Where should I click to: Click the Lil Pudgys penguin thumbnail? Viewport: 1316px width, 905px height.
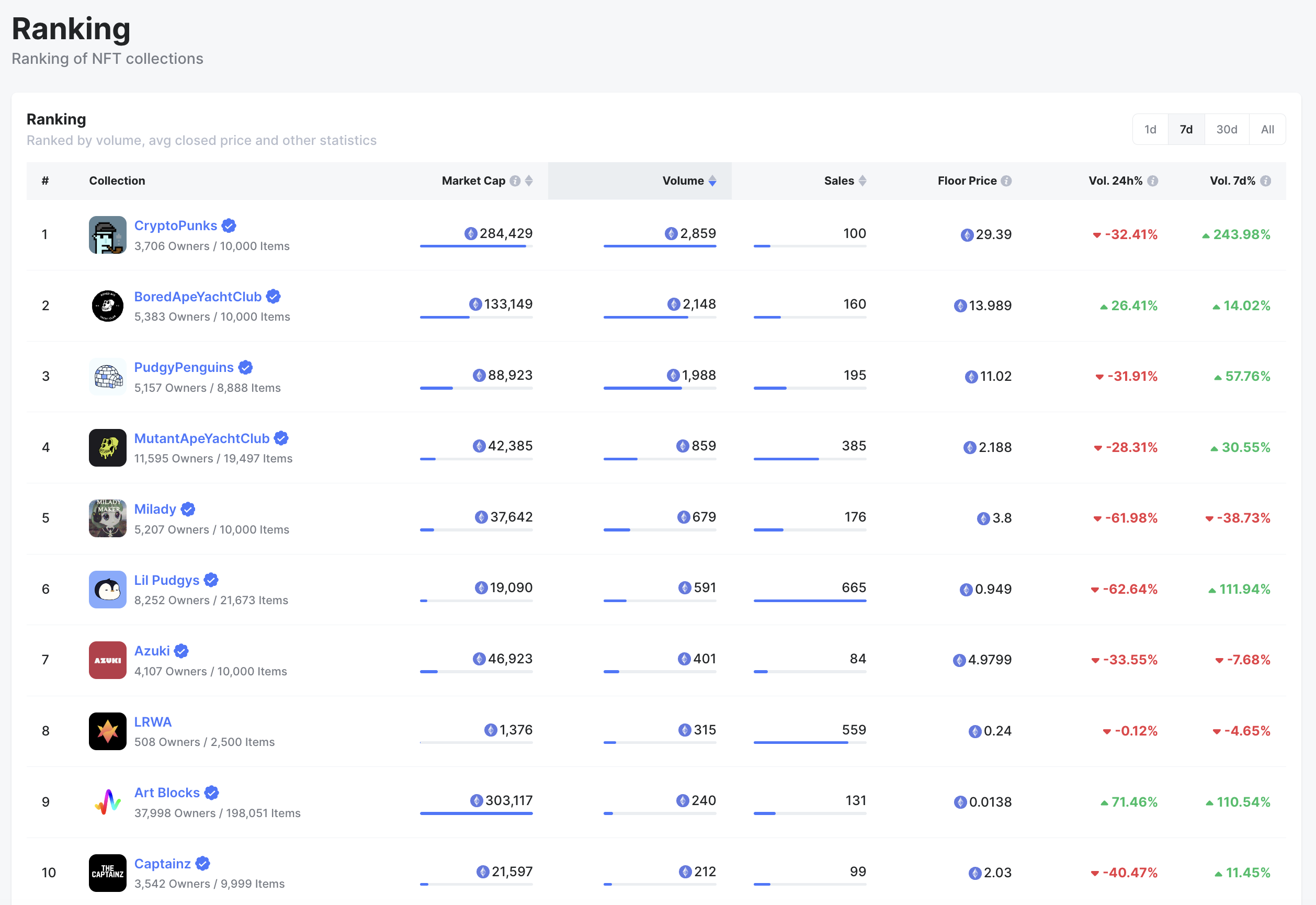click(x=108, y=589)
